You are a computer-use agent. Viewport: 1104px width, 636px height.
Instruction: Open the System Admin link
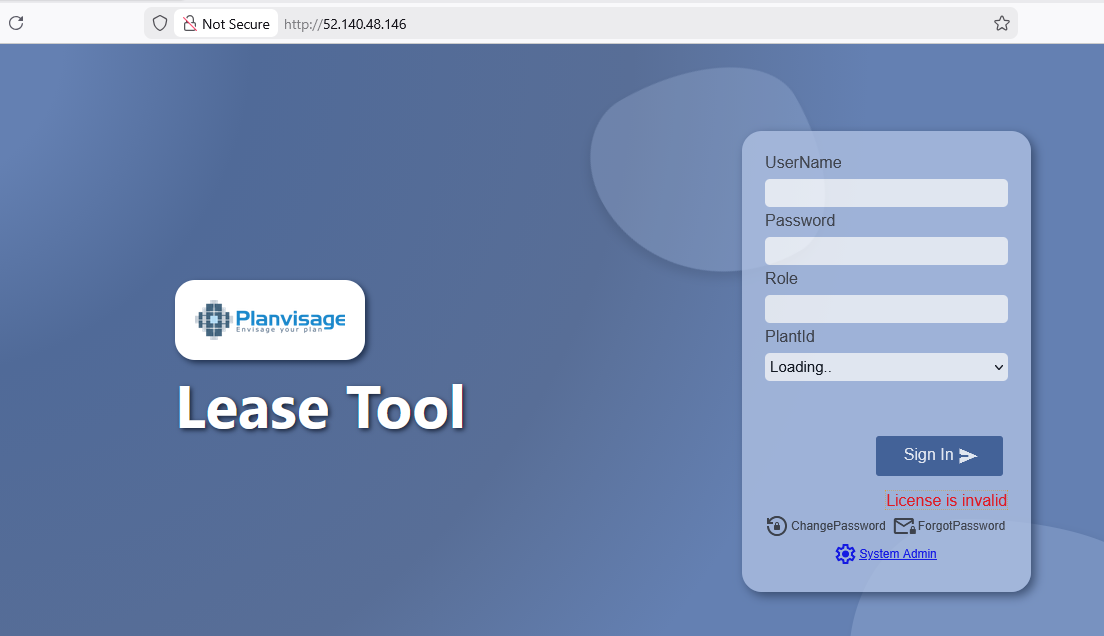point(897,554)
